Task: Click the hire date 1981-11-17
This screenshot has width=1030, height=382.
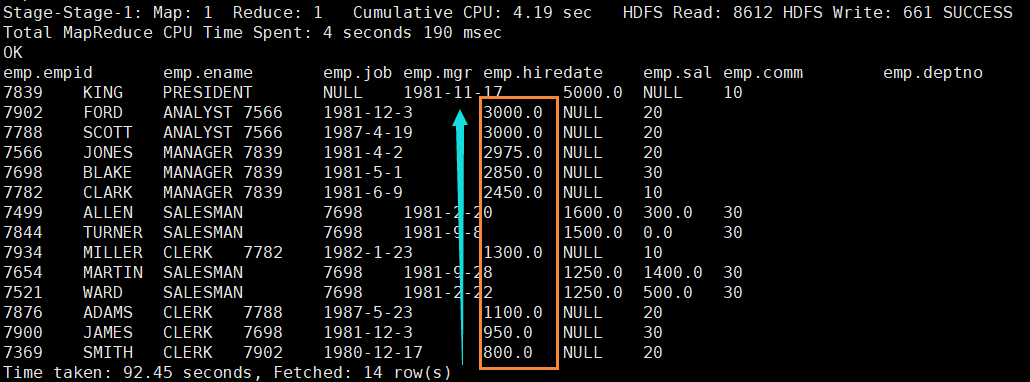Action: (453, 93)
